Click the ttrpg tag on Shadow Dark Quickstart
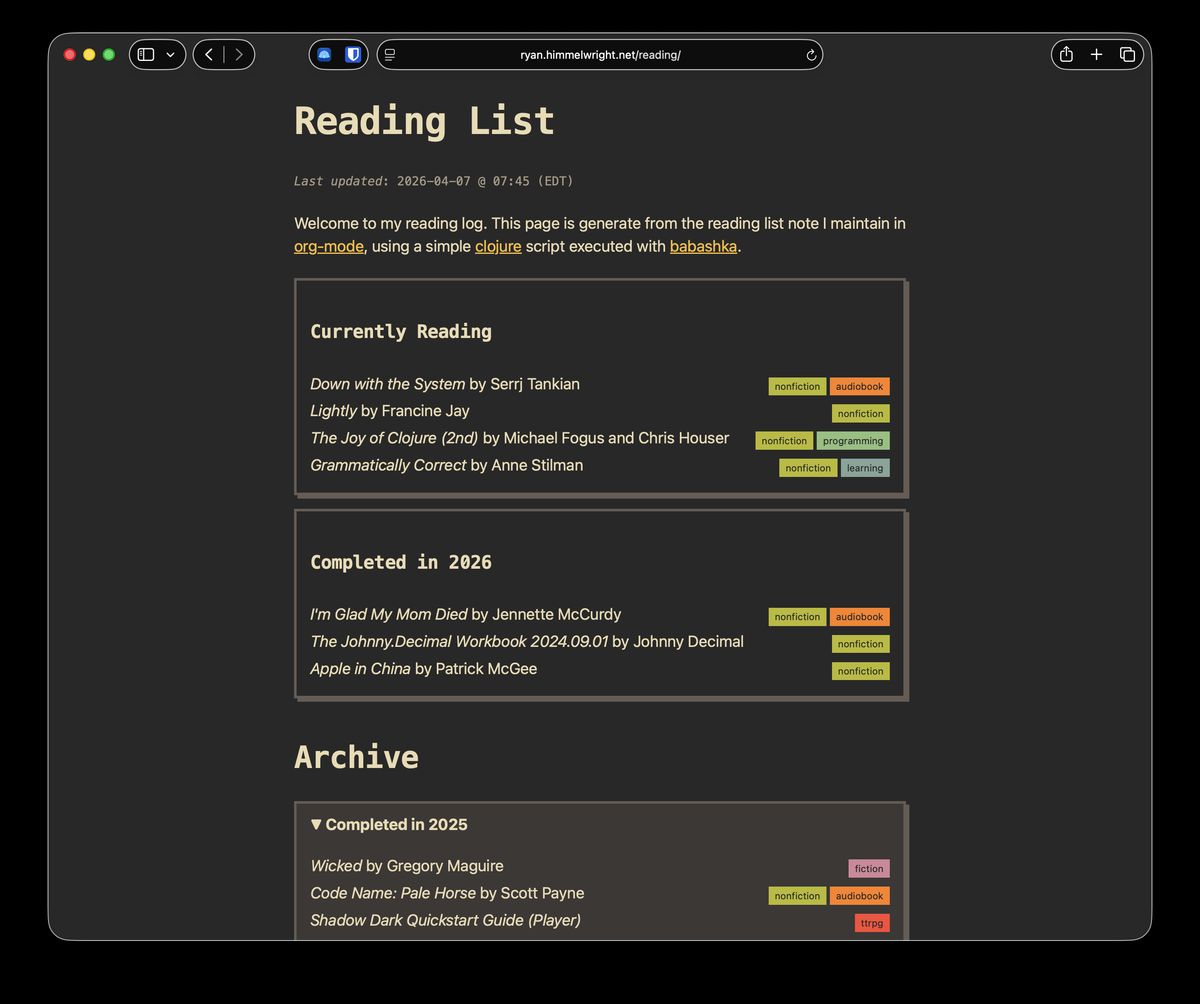Image resolution: width=1200 pixels, height=1004 pixels. [x=871, y=922]
